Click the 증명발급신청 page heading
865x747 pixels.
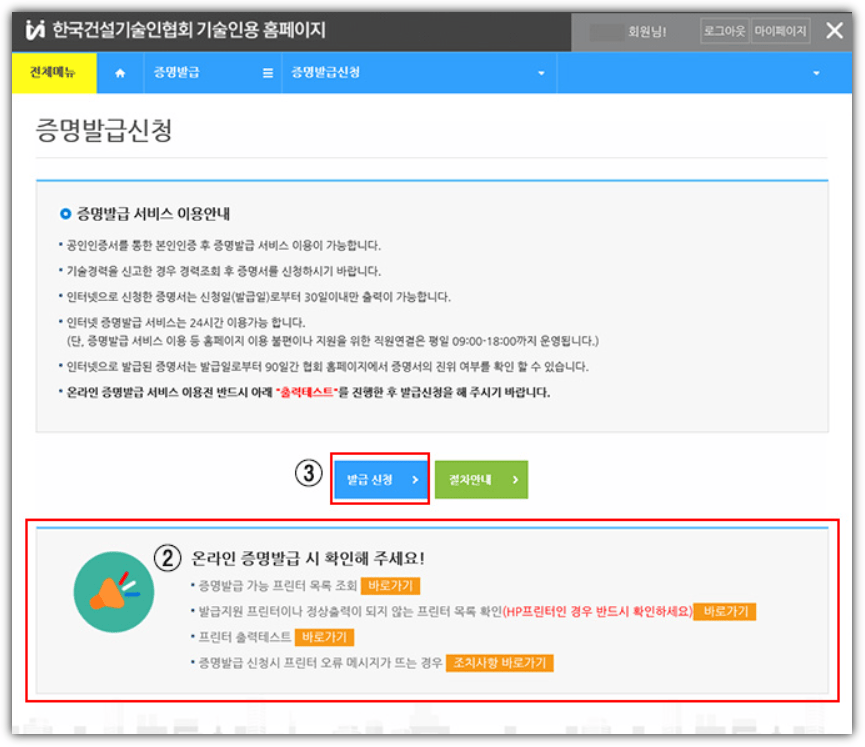pos(104,130)
